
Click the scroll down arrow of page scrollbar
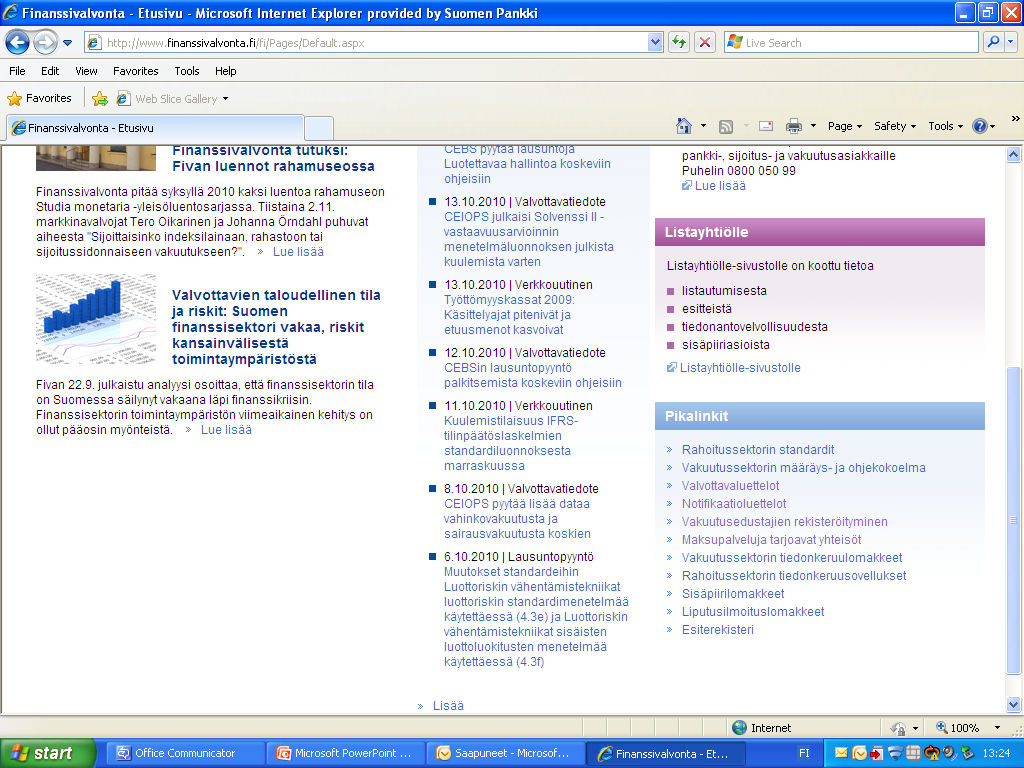(x=1013, y=704)
